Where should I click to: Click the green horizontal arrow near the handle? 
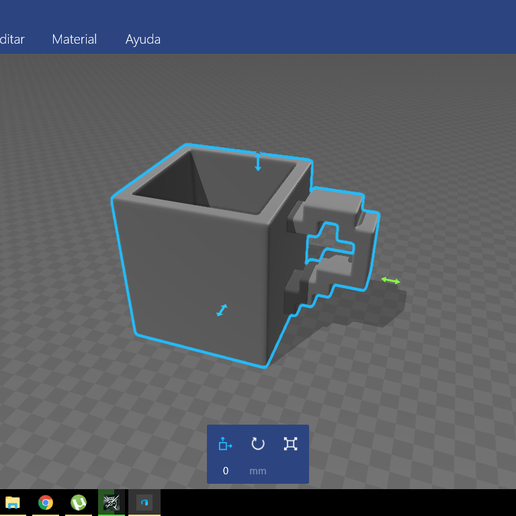390,281
